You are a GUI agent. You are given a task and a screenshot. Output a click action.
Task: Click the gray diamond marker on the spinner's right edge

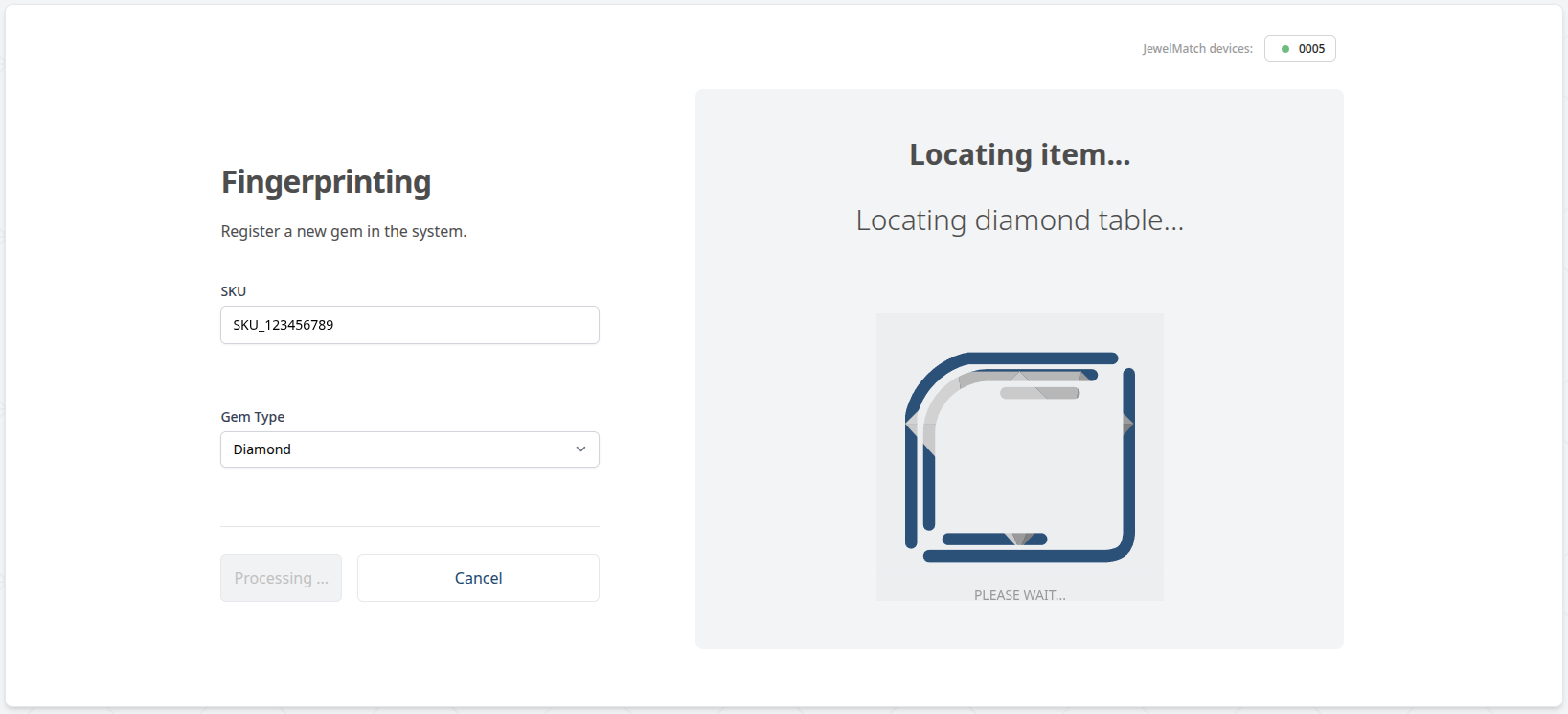coord(1127,424)
